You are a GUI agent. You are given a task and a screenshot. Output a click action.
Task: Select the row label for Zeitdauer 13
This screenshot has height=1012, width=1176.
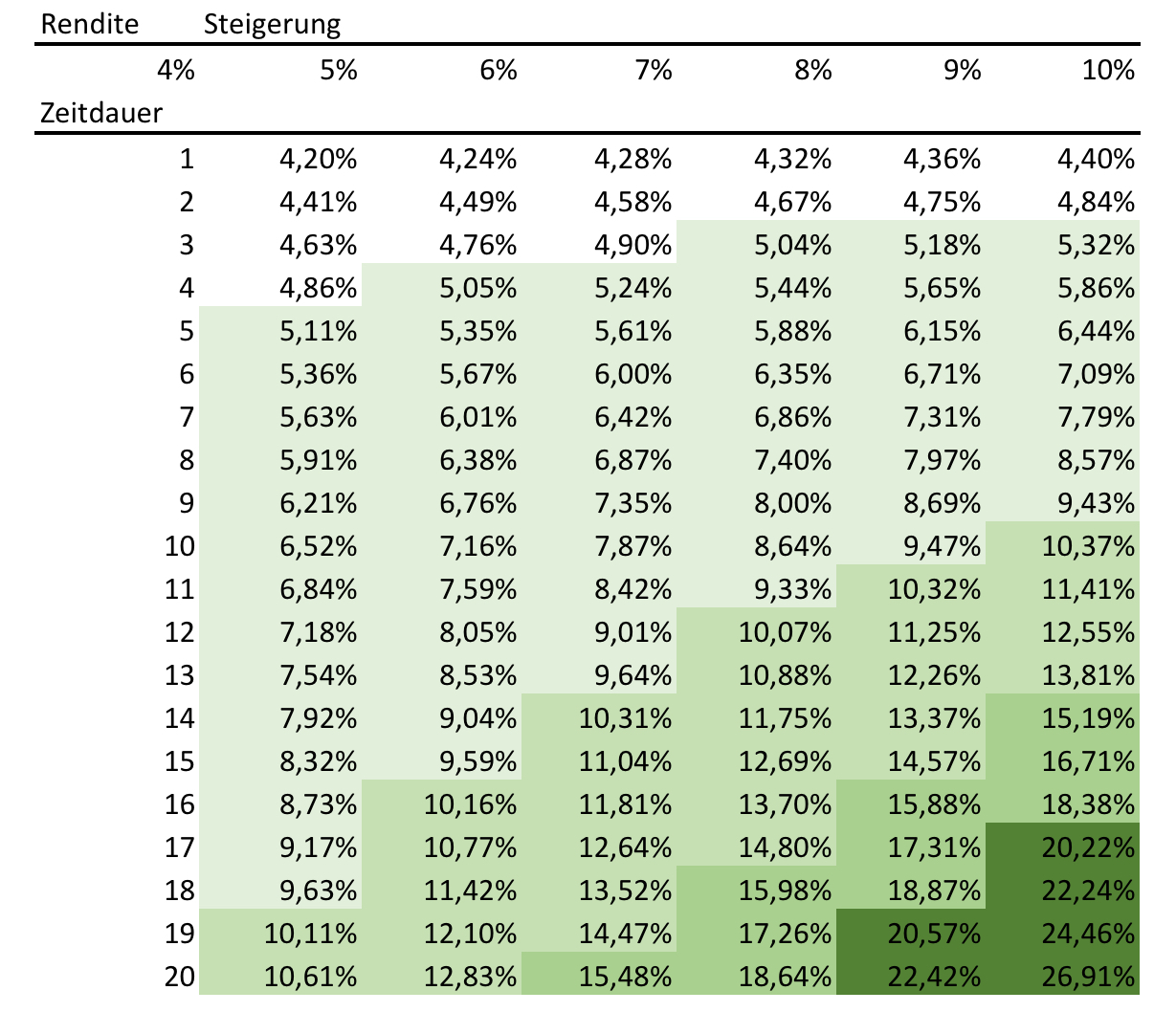click(179, 675)
